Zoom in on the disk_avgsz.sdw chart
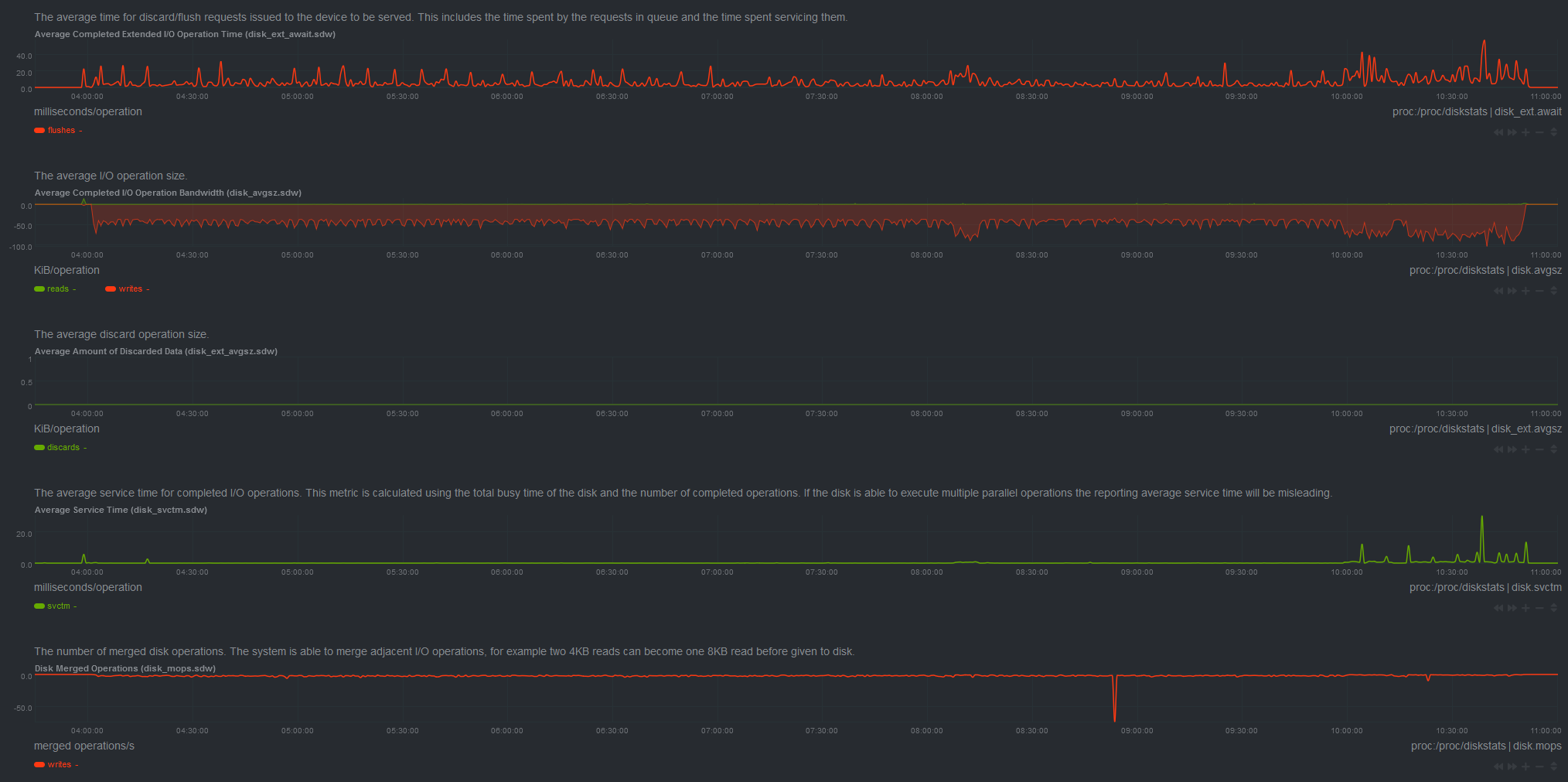1568x782 pixels. [x=1526, y=291]
